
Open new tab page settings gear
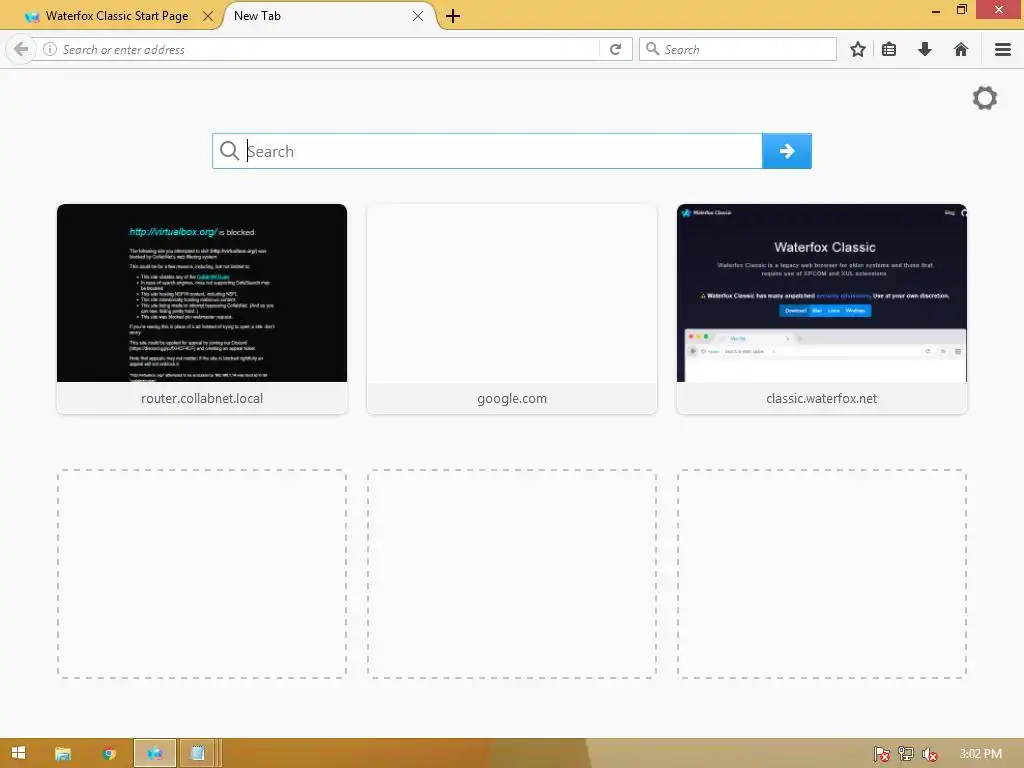(985, 98)
